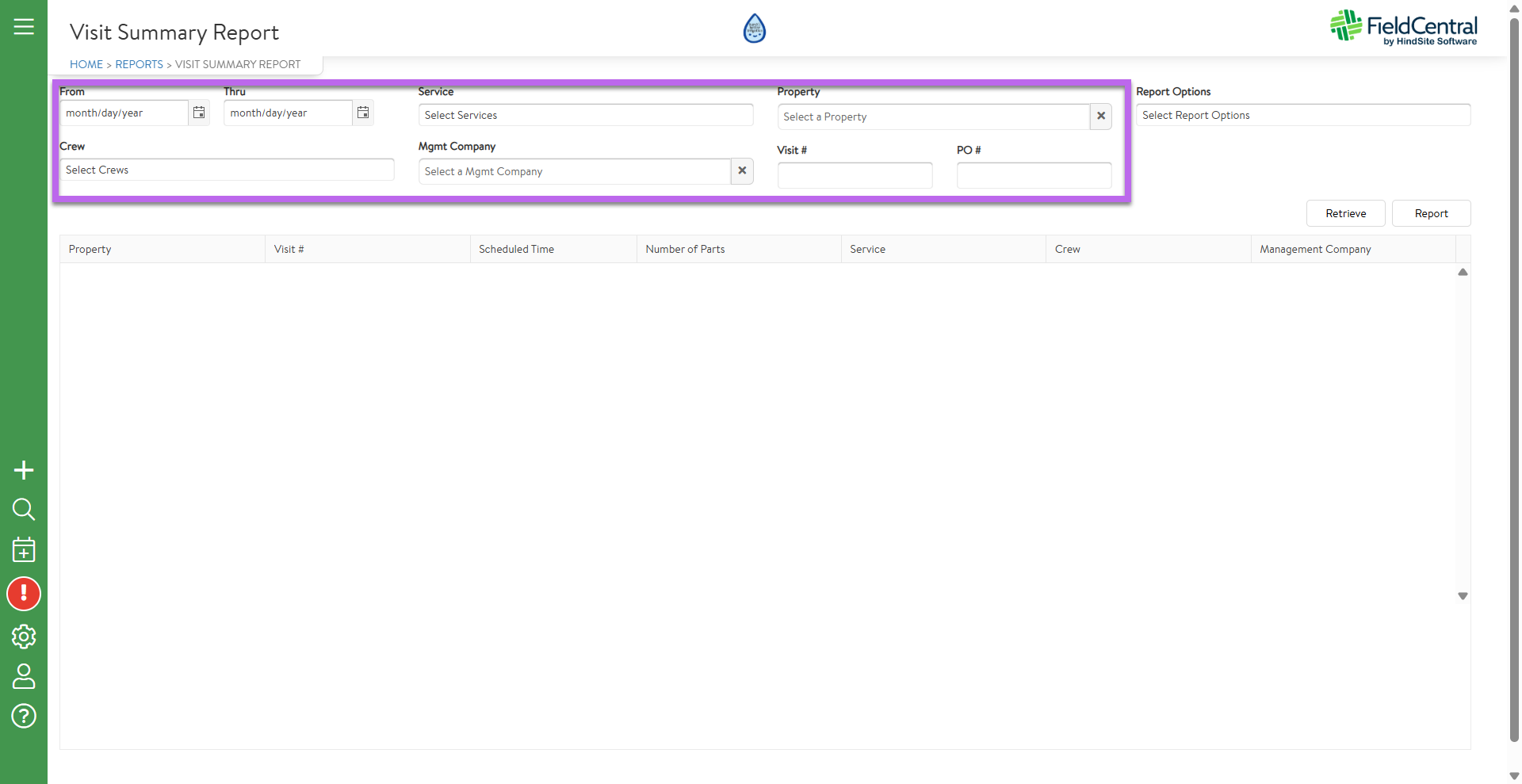Screen dimensions: 1522x784
Task: Expand the Select Crews dropdown
Action: 227,170
